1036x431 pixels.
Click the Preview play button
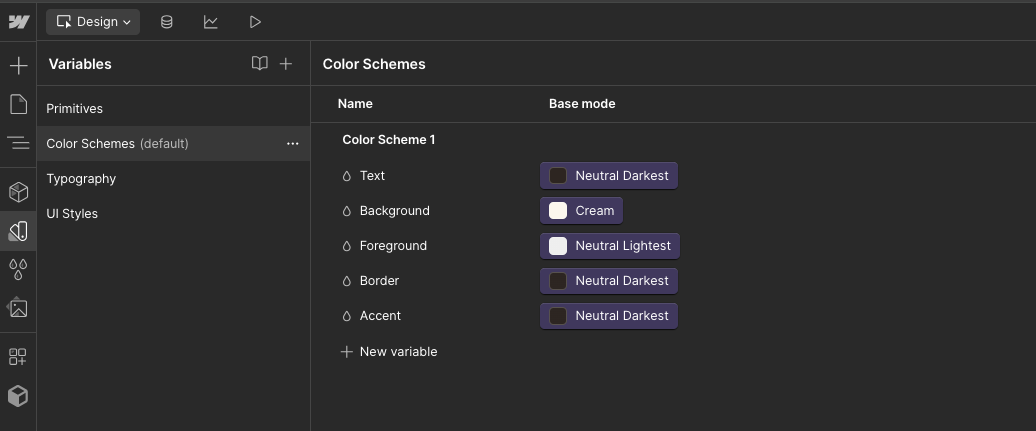[255, 21]
